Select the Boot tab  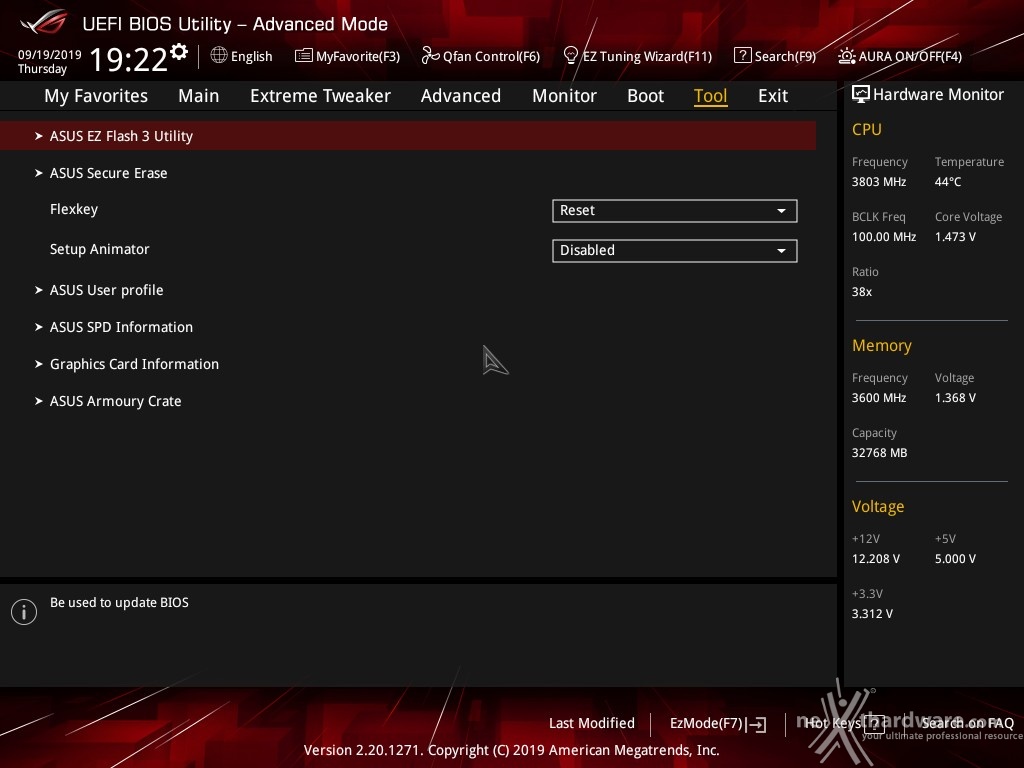645,96
